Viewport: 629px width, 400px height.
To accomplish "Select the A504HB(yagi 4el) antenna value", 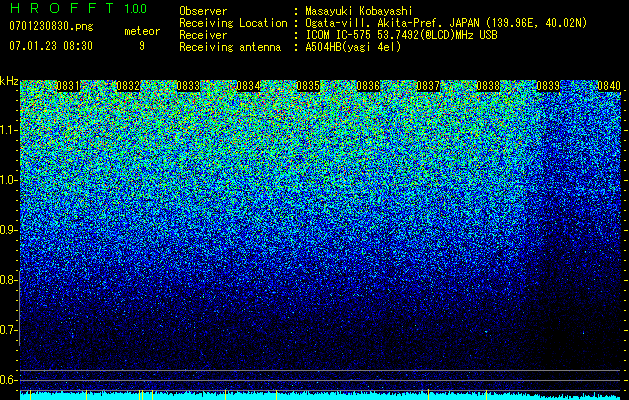I will [x=353, y=47].
